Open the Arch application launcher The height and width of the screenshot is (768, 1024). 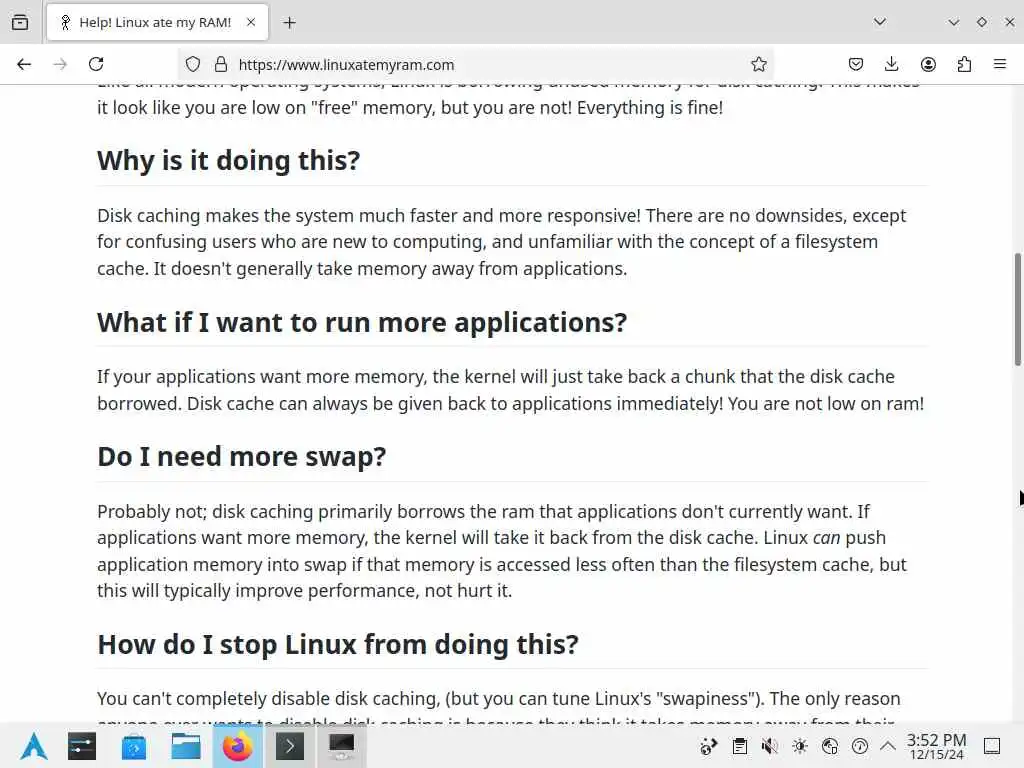(x=34, y=746)
